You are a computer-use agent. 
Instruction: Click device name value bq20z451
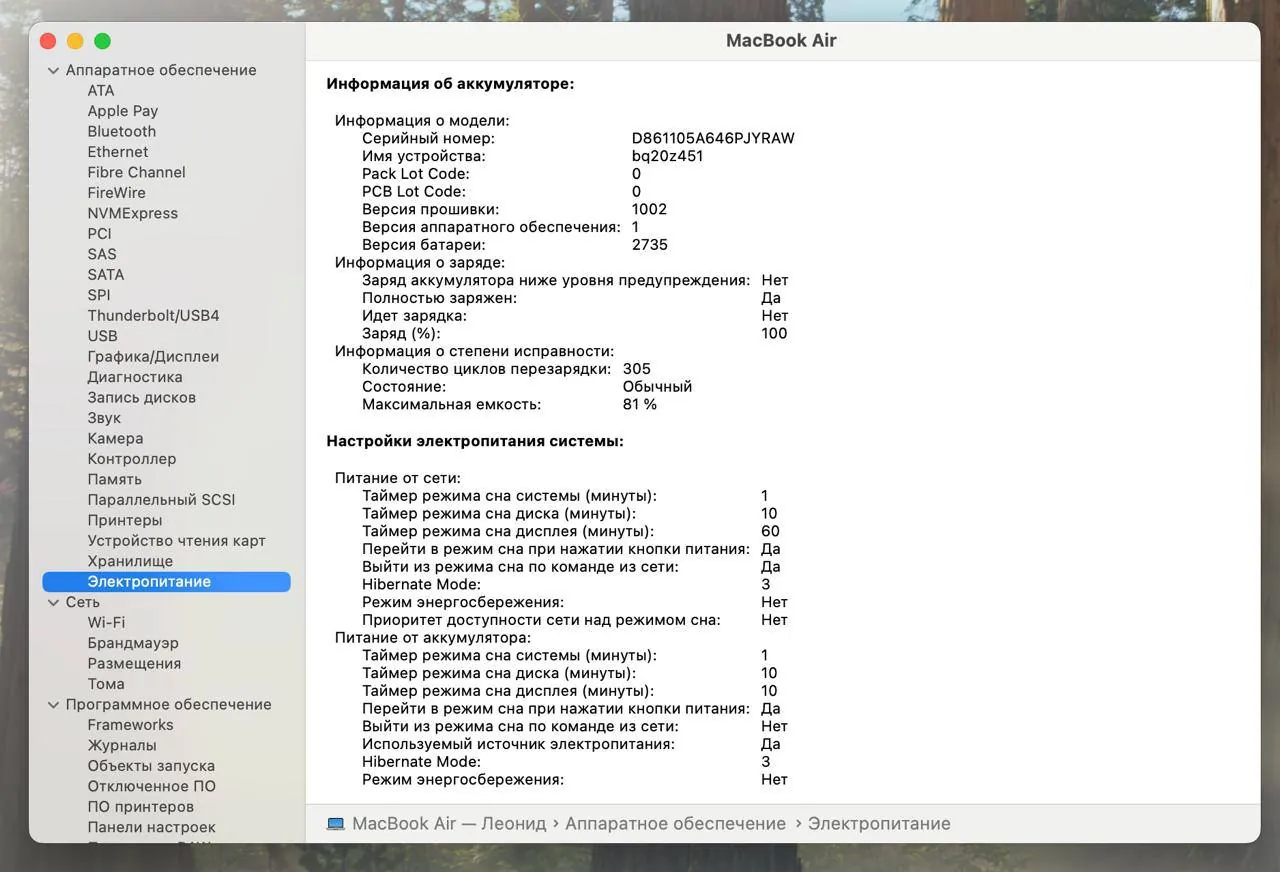point(667,156)
